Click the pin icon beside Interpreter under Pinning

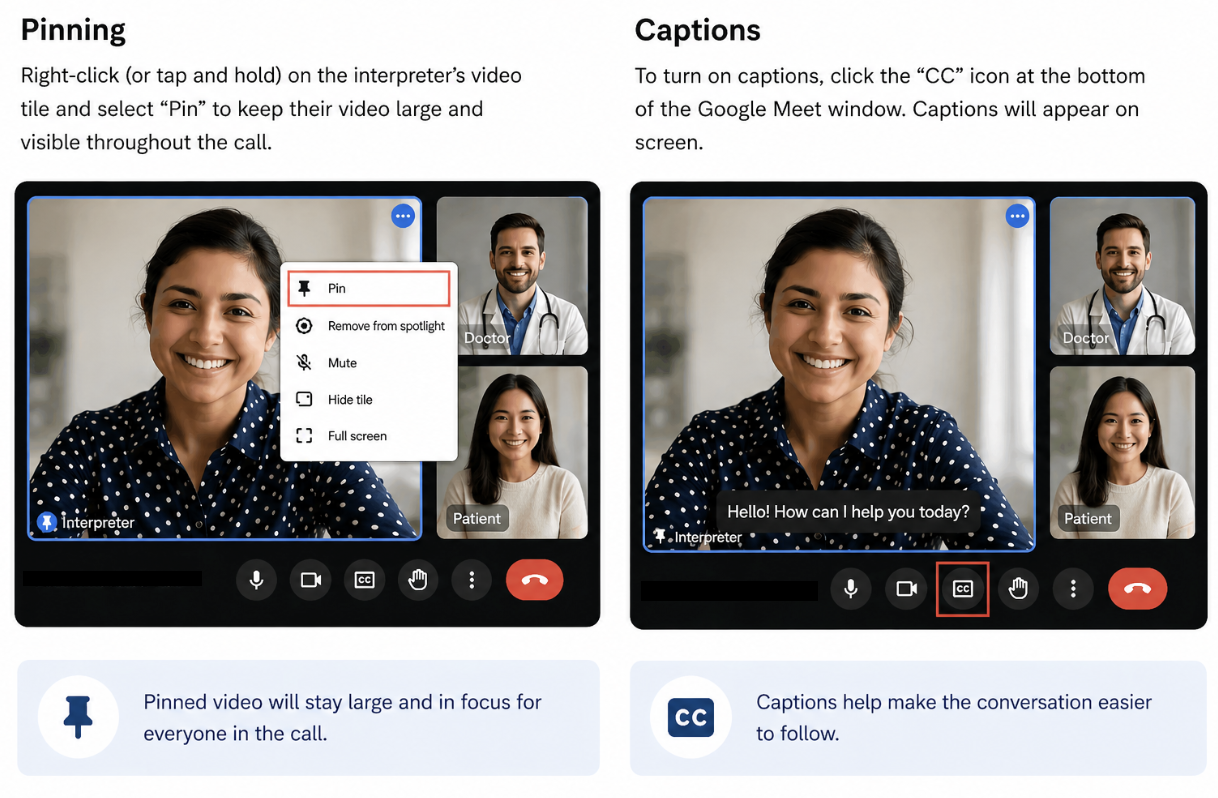(x=47, y=522)
